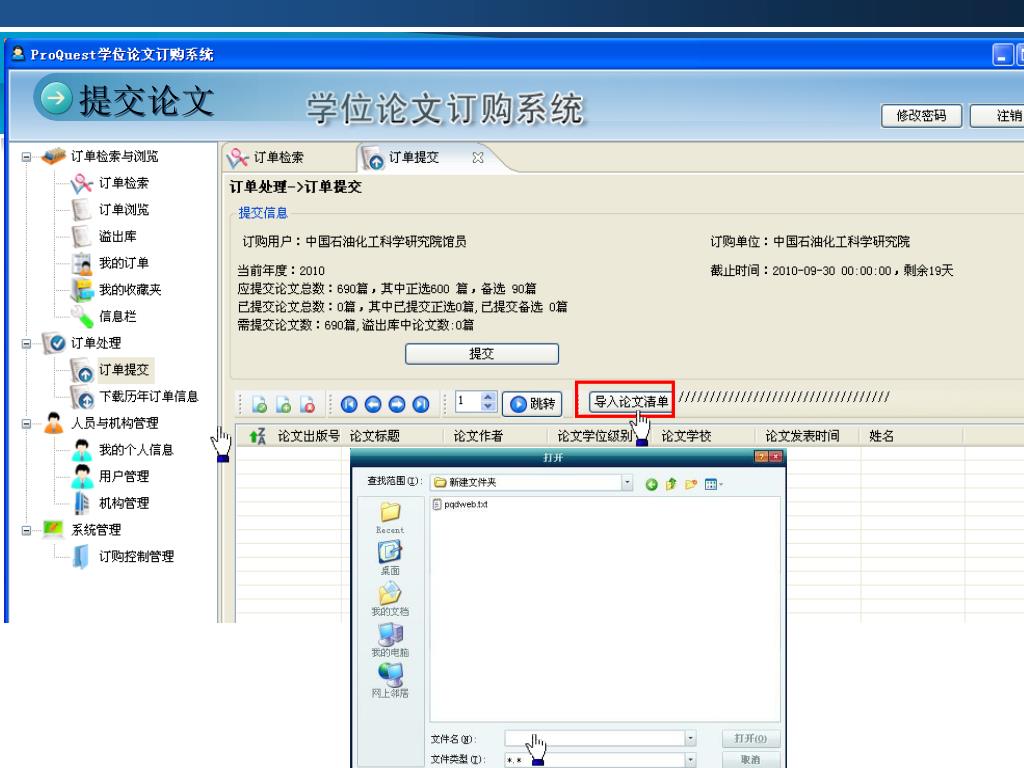Open 我的收藏夹 in the left tree
Image resolution: width=1024 pixels, height=768 pixels.
(130, 290)
